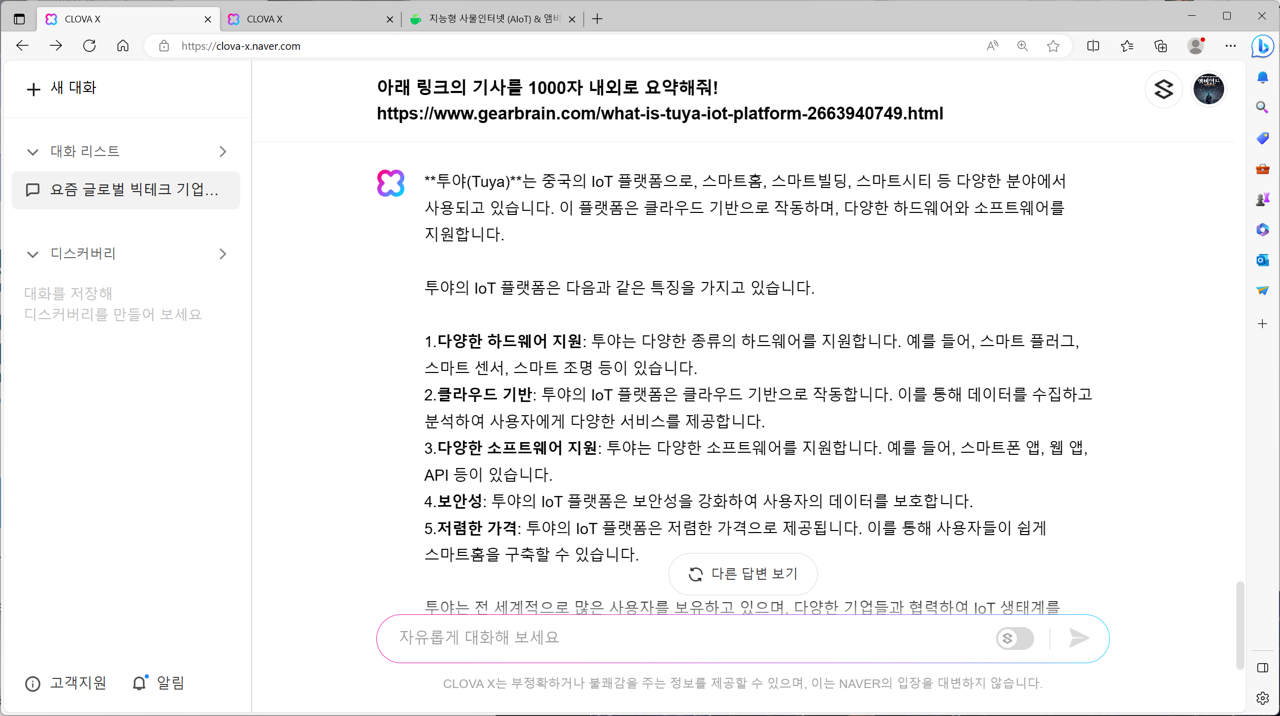Open the gearbrain.com article link

[660, 114]
